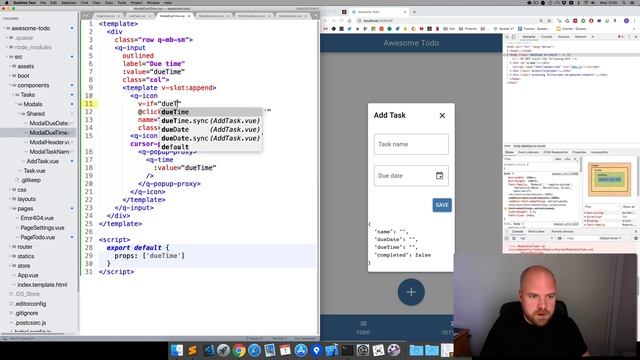Viewport: 640px width, 360px height.
Task: Collapse the components folder
Action: pyautogui.click(x=10, y=85)
